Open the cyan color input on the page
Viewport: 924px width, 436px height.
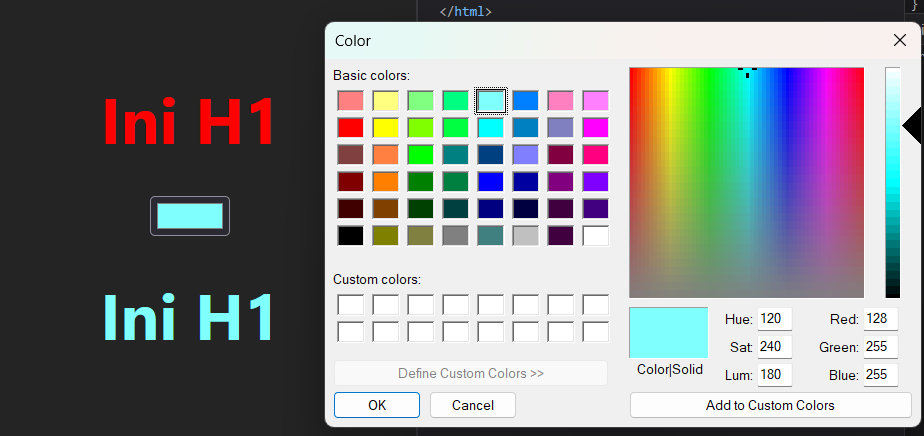point(190,216)
